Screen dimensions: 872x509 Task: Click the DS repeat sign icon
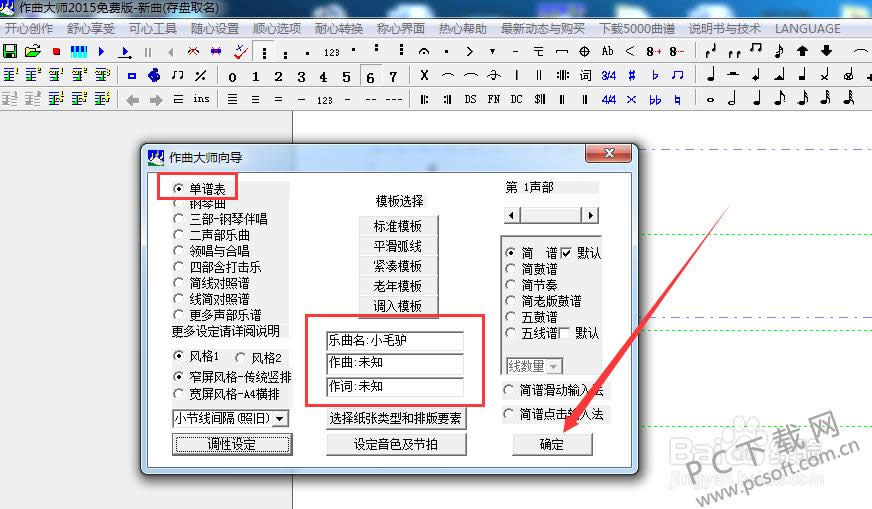[x=470, y=99]
